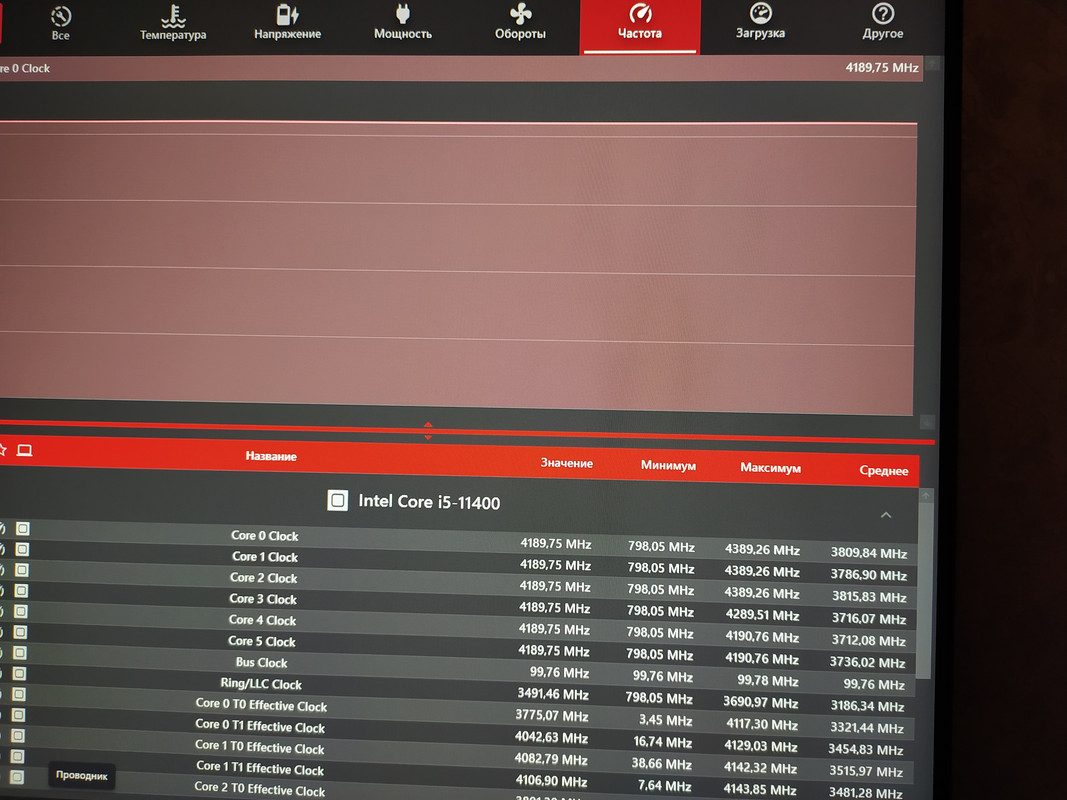Sort by the Значение column header
The height and width of the screenshot is (800, 1067).
[566, 463]
